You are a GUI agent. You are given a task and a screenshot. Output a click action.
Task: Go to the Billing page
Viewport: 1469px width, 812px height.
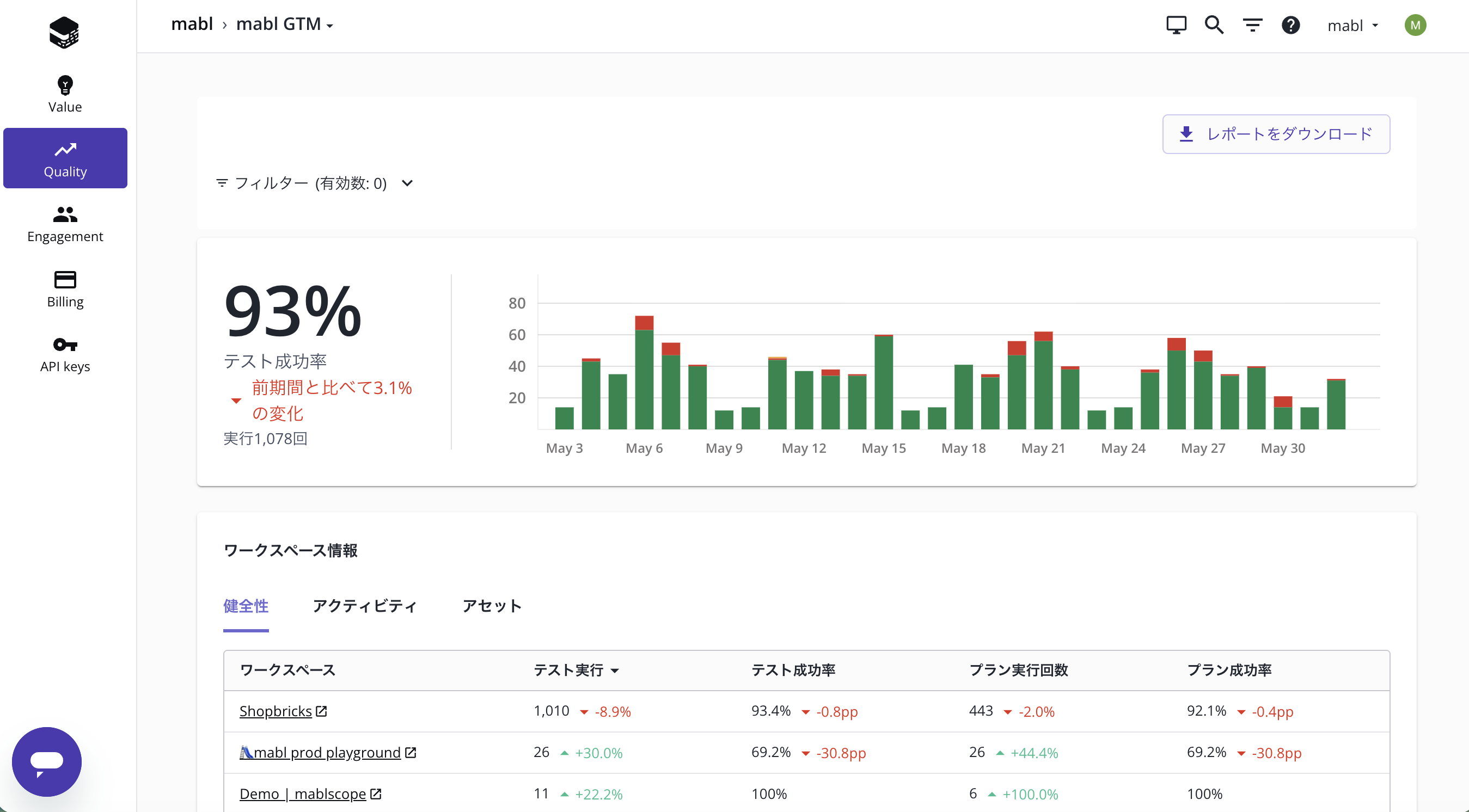pyautogui.click(x=65, y=289)
